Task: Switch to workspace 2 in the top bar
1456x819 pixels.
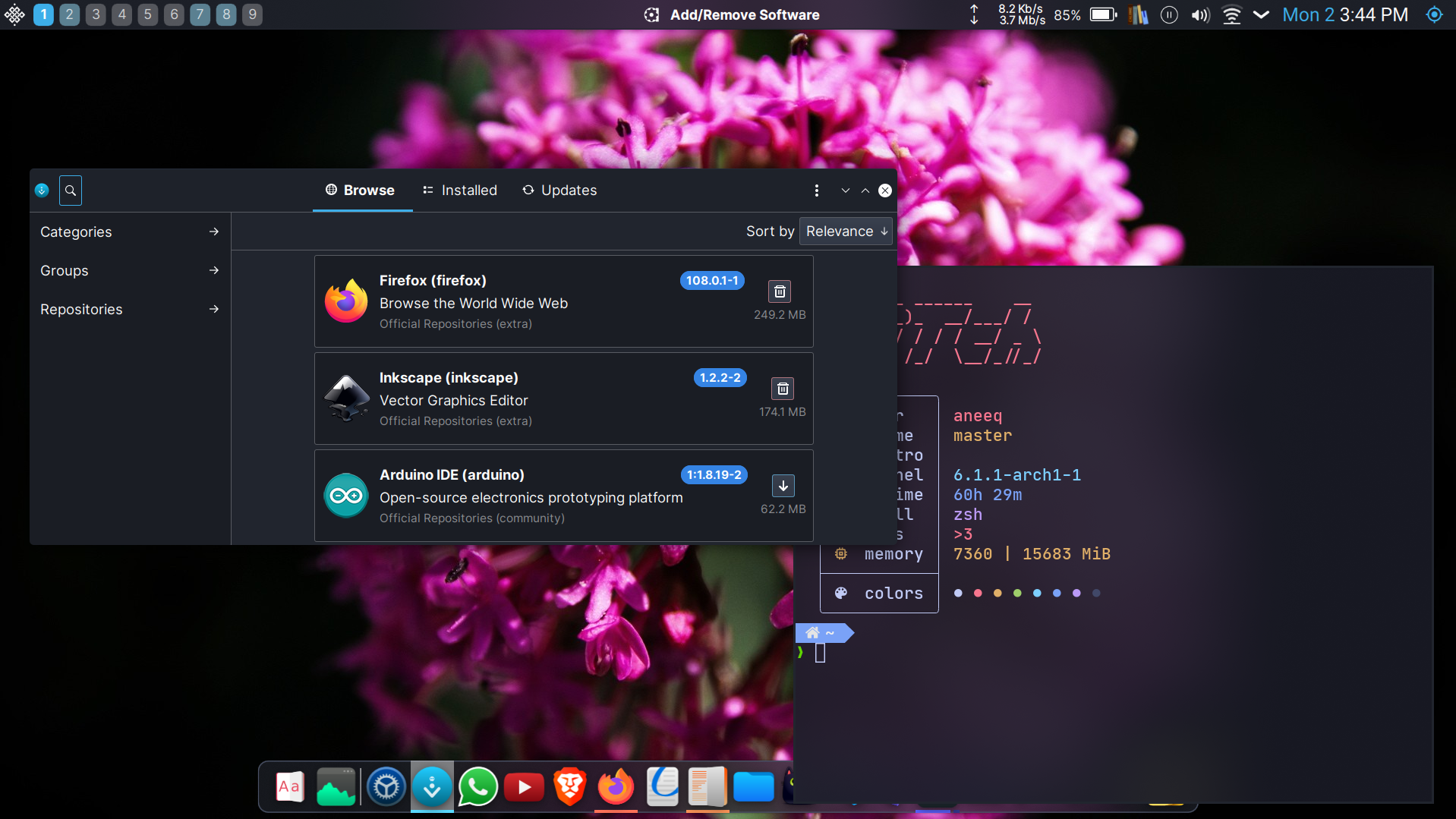Action: [69, 14]
